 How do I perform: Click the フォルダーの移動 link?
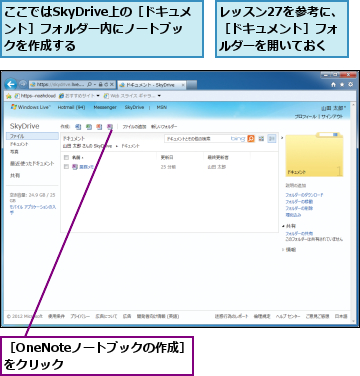coord(299,202)
